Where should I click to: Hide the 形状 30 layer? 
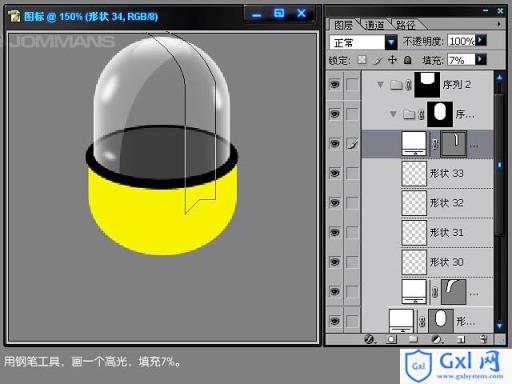[x=335, y=262]
